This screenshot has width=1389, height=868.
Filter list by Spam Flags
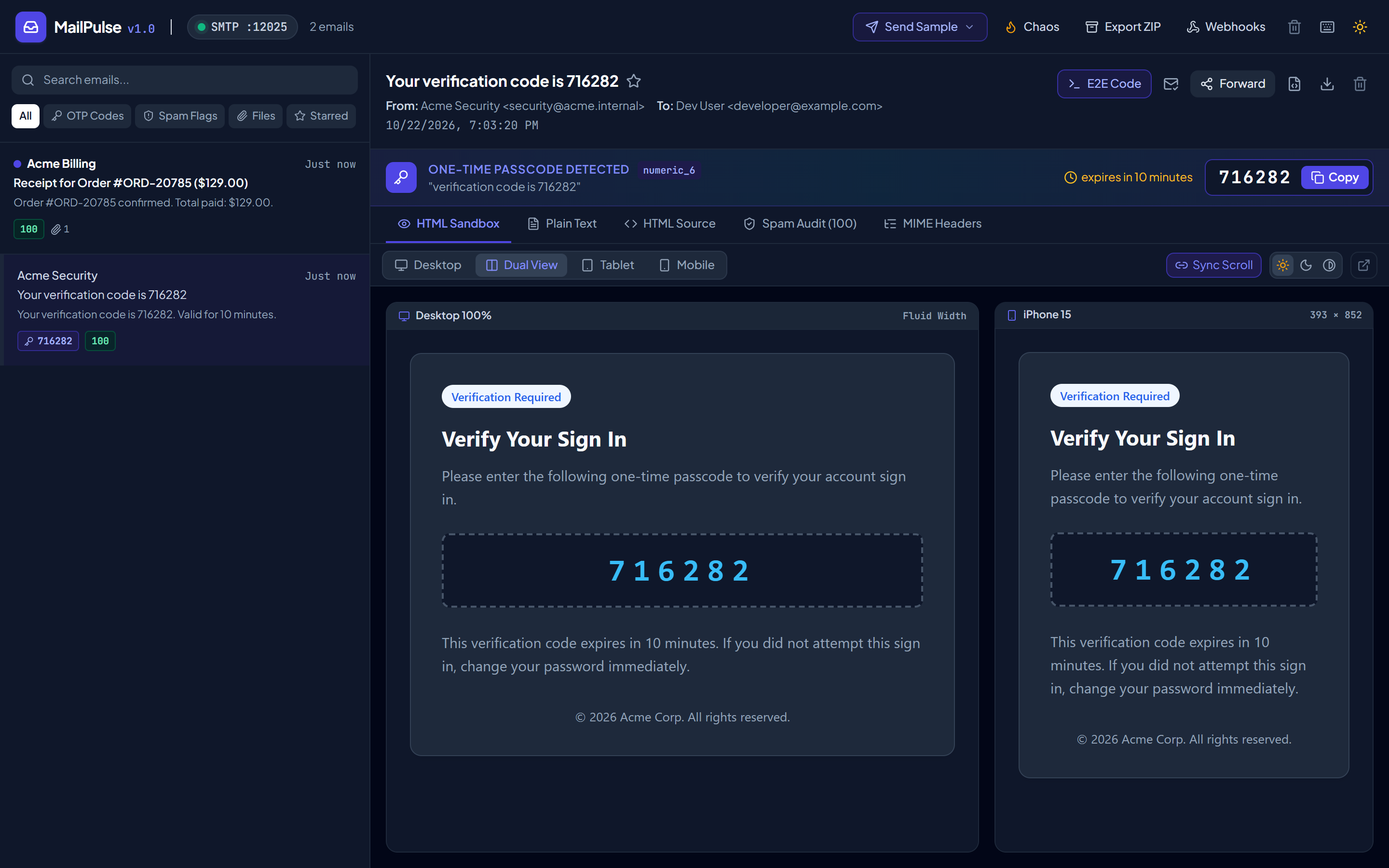180,116
